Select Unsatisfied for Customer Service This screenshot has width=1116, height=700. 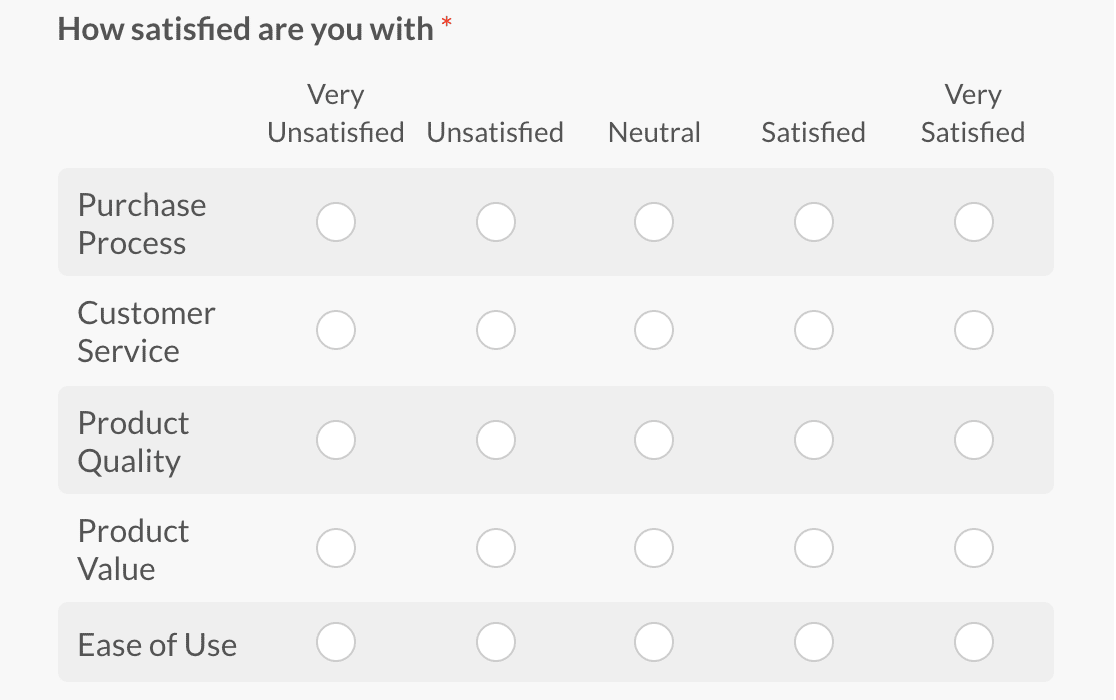pos(496,329)
